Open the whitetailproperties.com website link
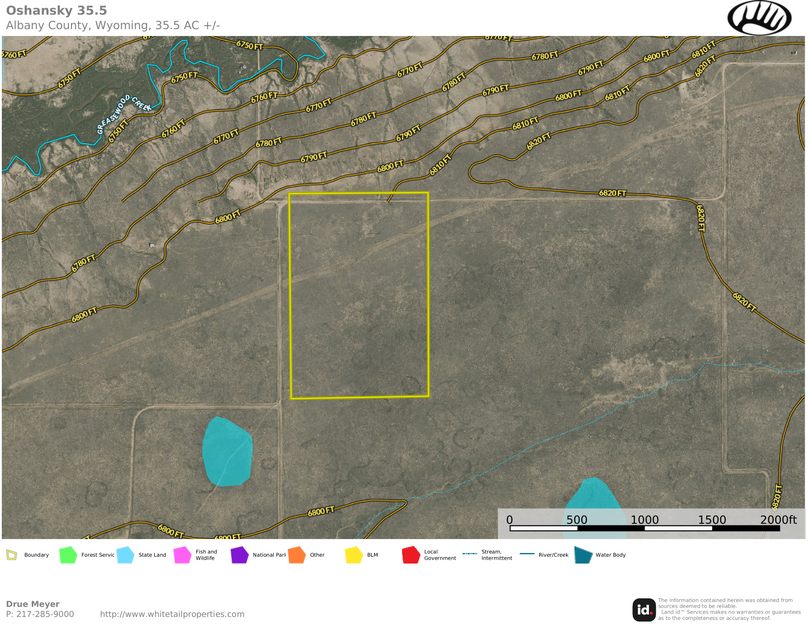This screenshot has height=625, width=808. pos(172,614)
